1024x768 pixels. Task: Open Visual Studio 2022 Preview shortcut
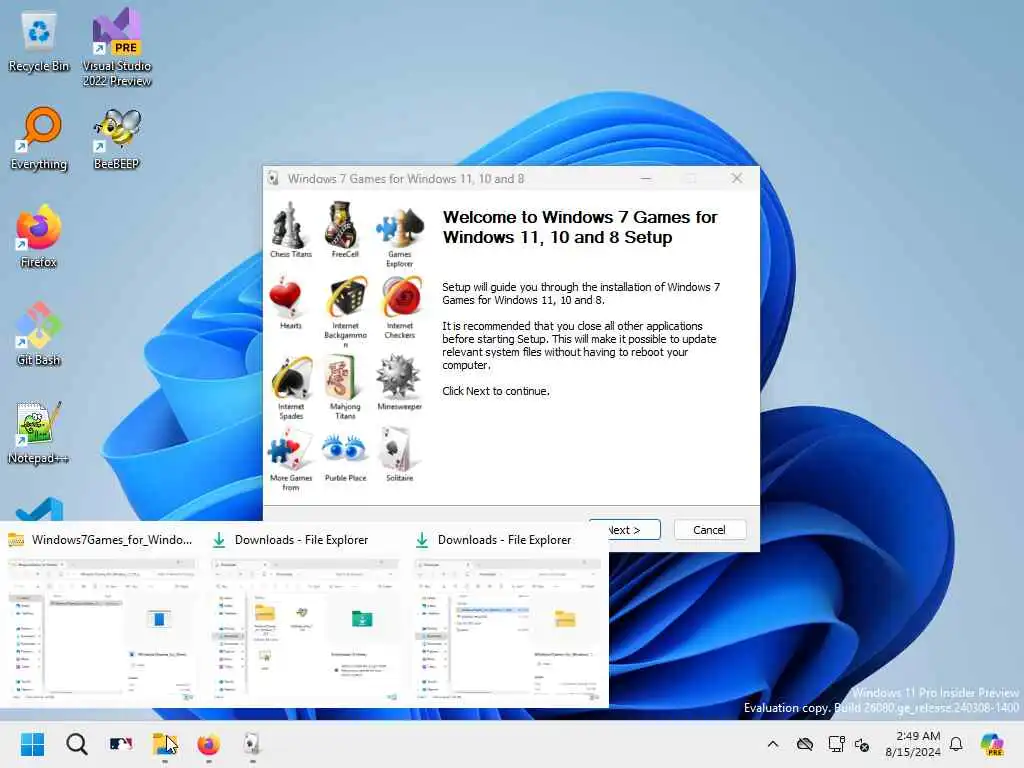point(117,47)
